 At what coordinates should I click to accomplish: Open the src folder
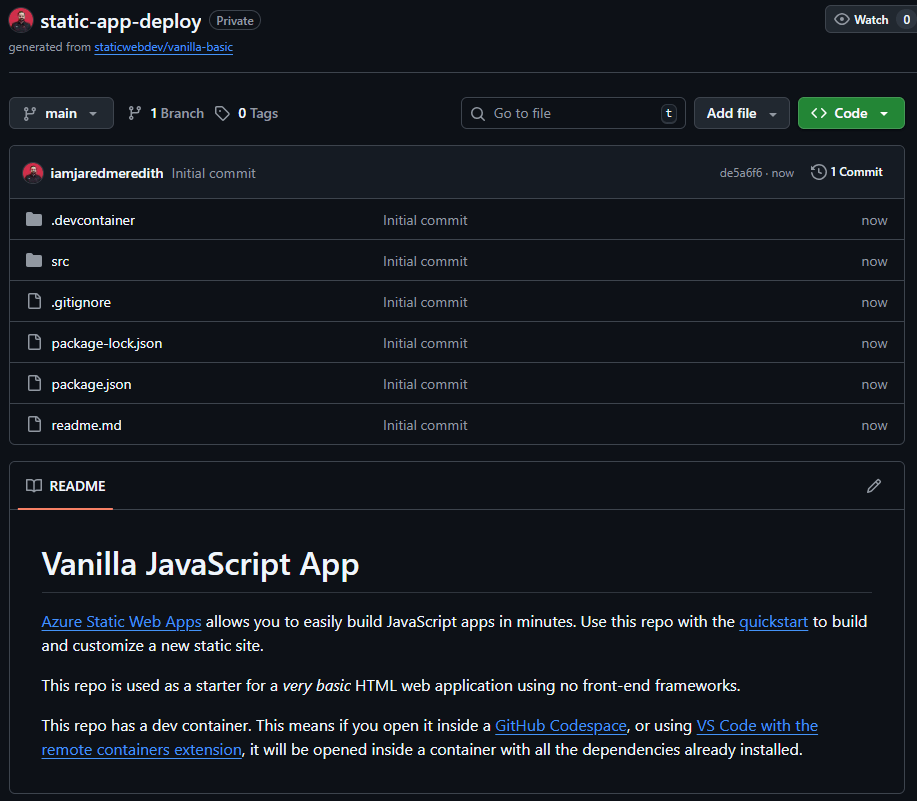(x=60, y=261)
